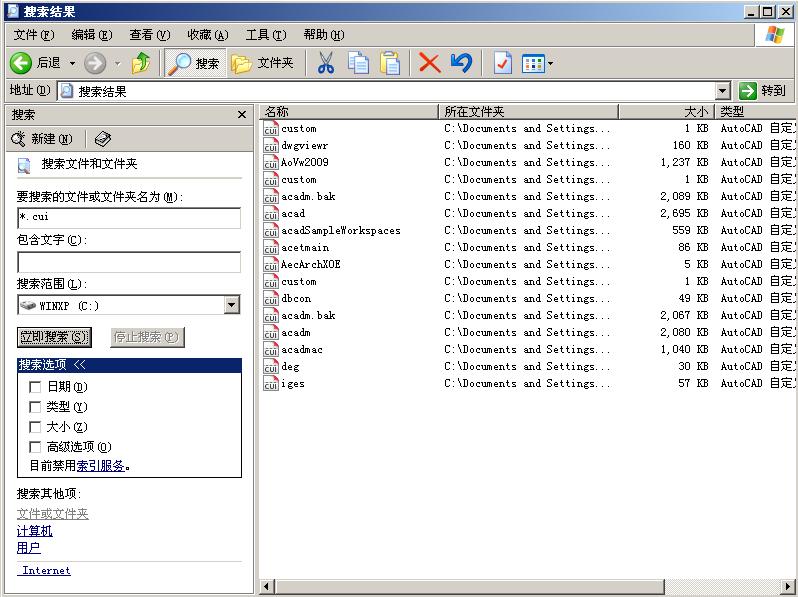The image size is (798, 597).
Task: Click the green Go button arrow
Action: coord(748,91)
